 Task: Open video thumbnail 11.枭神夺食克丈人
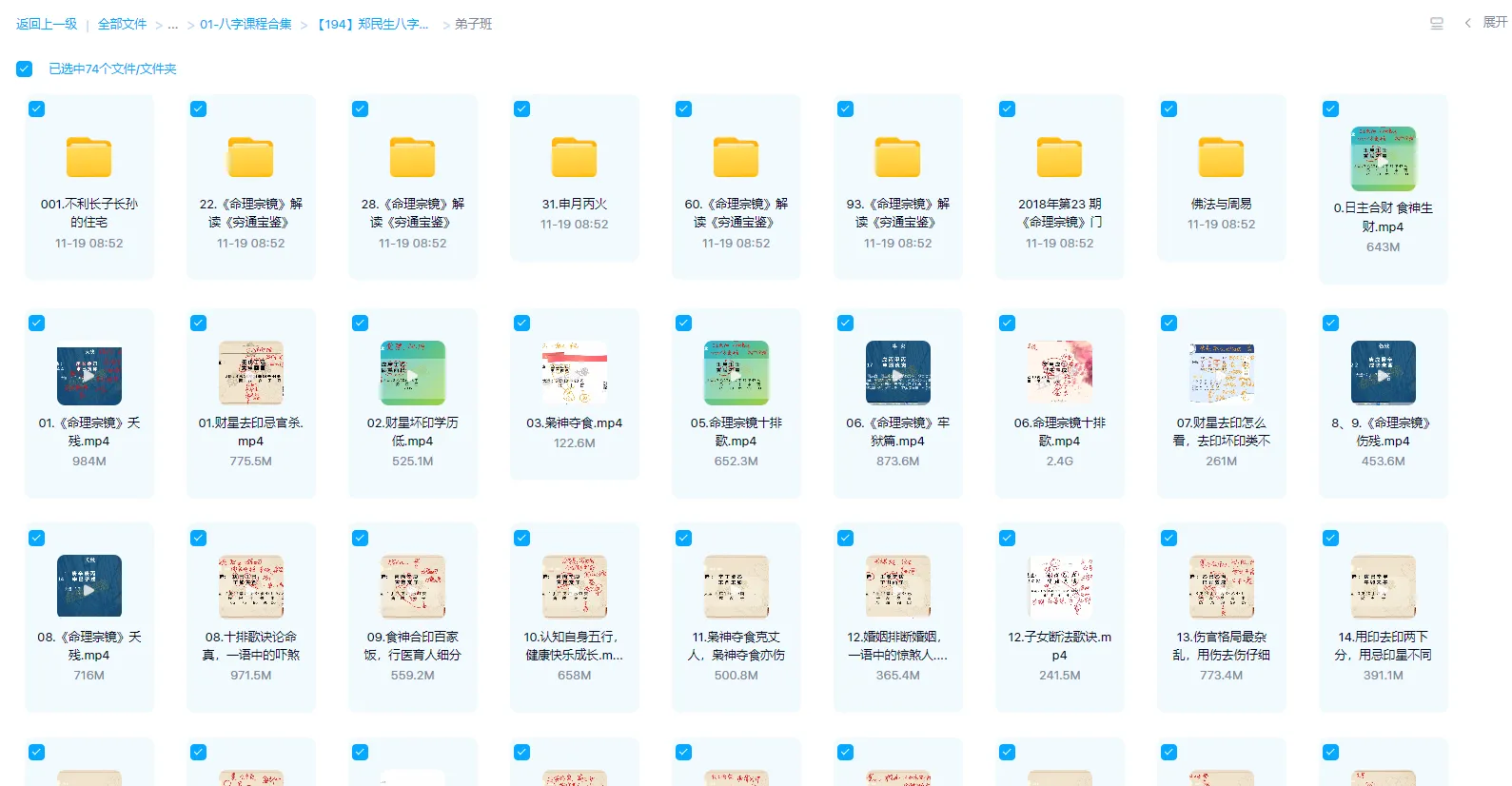click(736, 587)
